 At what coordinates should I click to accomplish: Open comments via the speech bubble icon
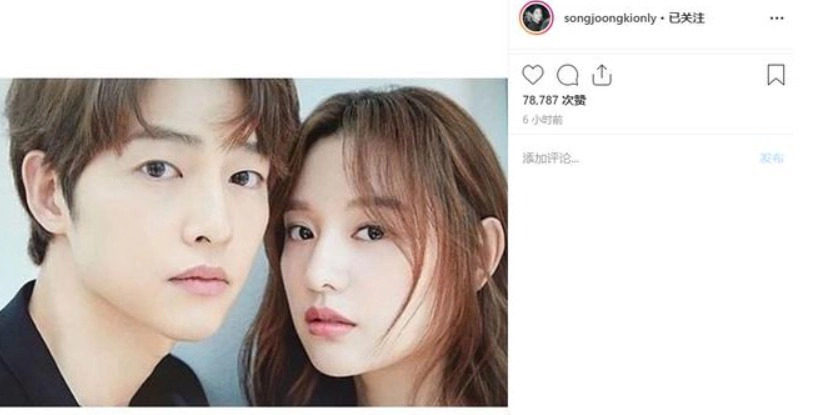[567, 75]
